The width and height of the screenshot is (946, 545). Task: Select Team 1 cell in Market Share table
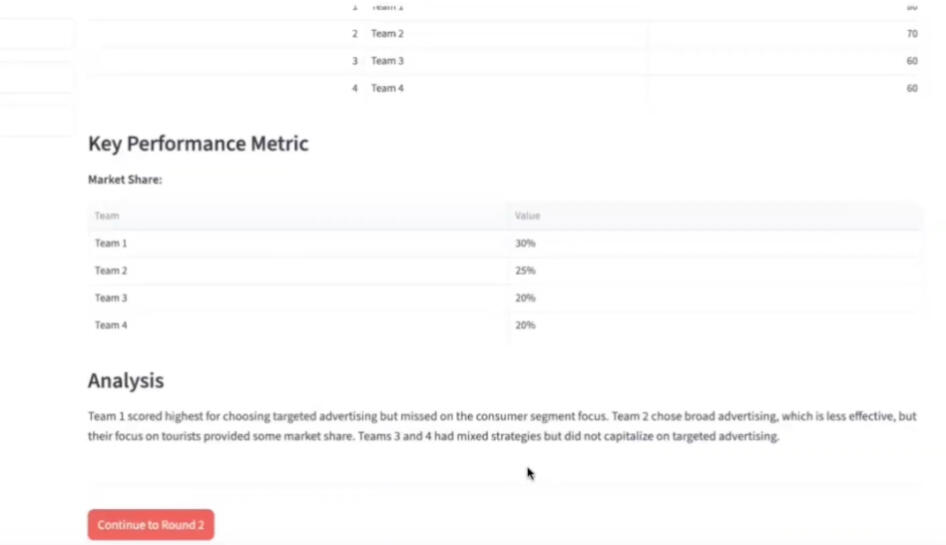pos(111,243)
